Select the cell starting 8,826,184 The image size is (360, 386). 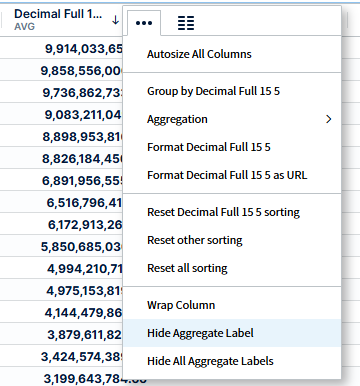[x=61, y=159]
